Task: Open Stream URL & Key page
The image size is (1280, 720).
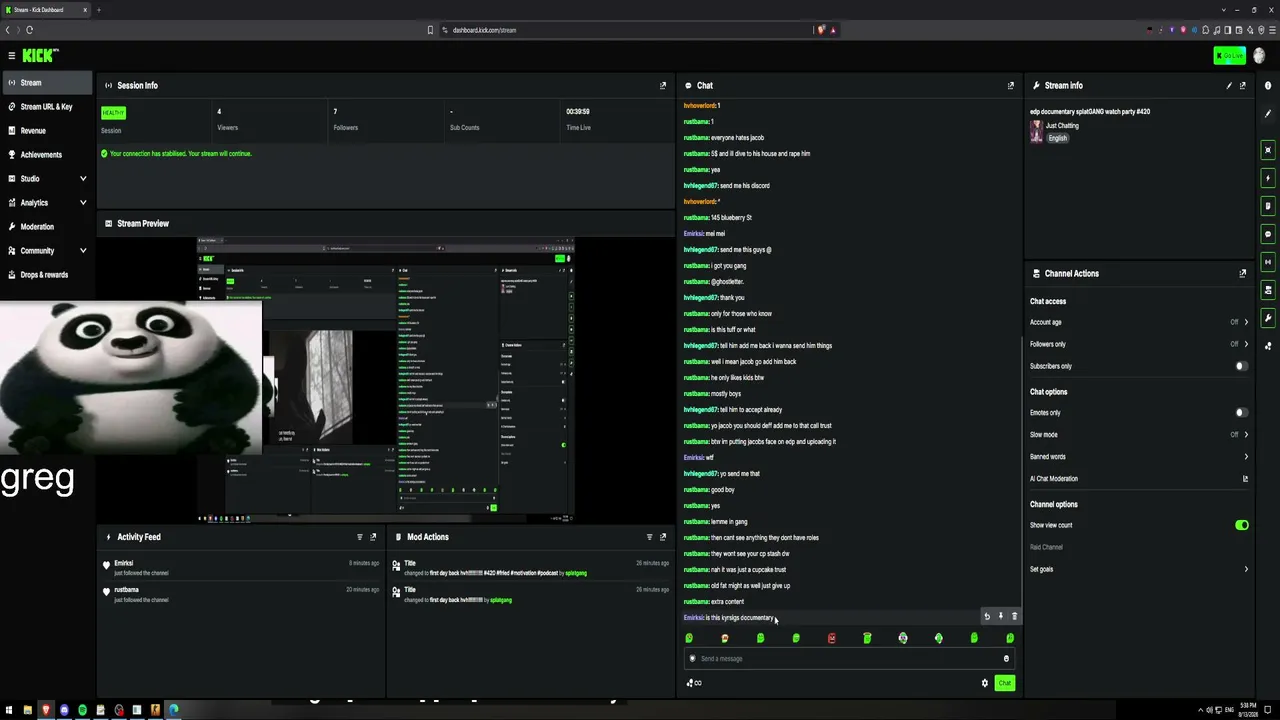Action: pos(47,107)
